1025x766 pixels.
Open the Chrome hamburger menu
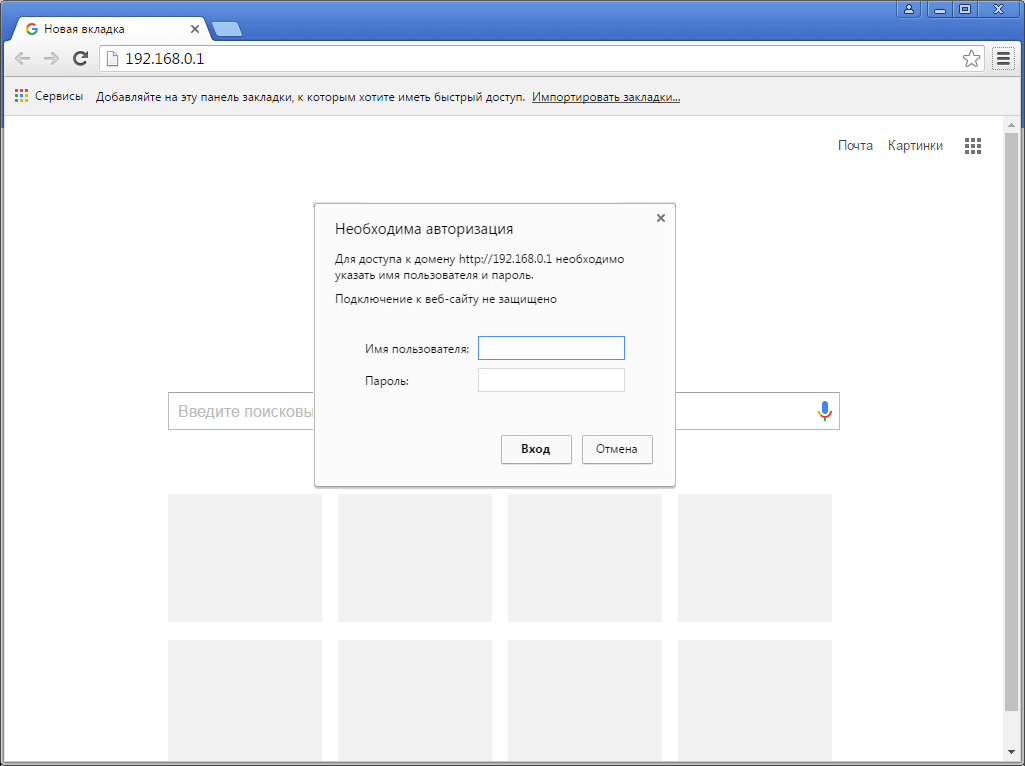(x=1003, y=59)
